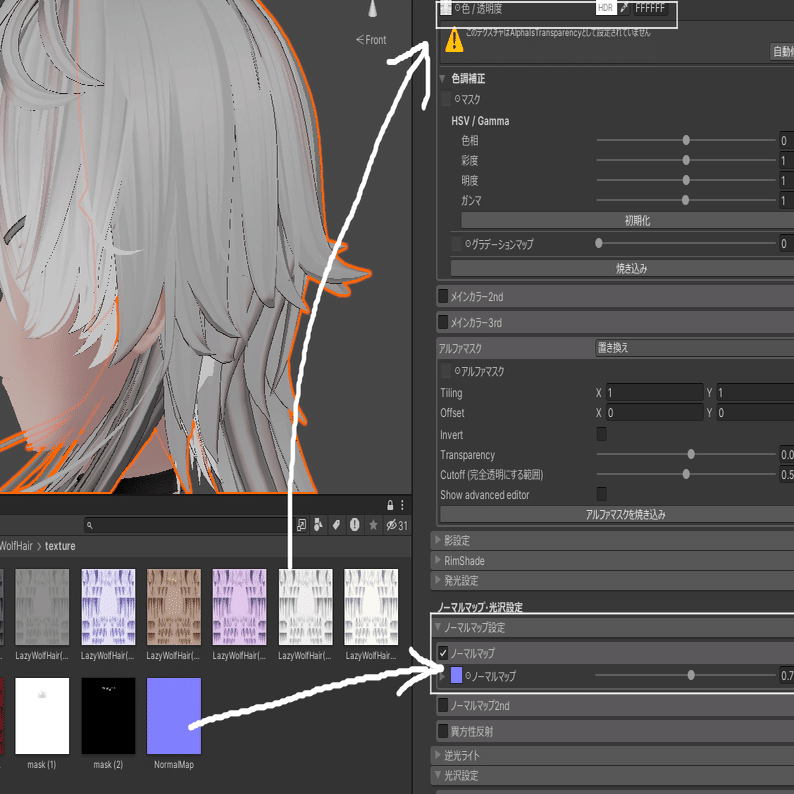The width and height of the screenshot is (794, 794).
Task: Enable メインカラー2nd checkbox
Action: pyautogui.click(x=443, y=296)
